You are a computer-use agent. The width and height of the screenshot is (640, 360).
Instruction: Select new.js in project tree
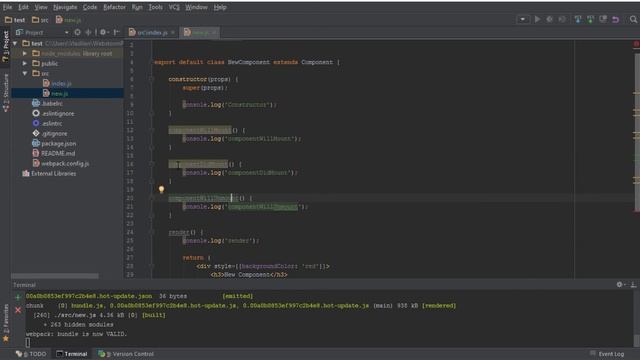(56, 93)
